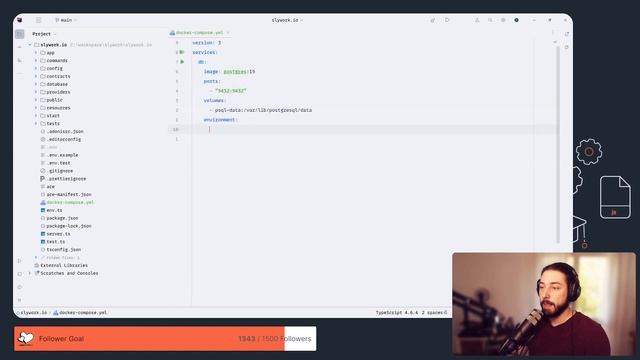Viewport: 640px width, 360px height.
Task: Expand the config folder
Action: pos(36,69)
